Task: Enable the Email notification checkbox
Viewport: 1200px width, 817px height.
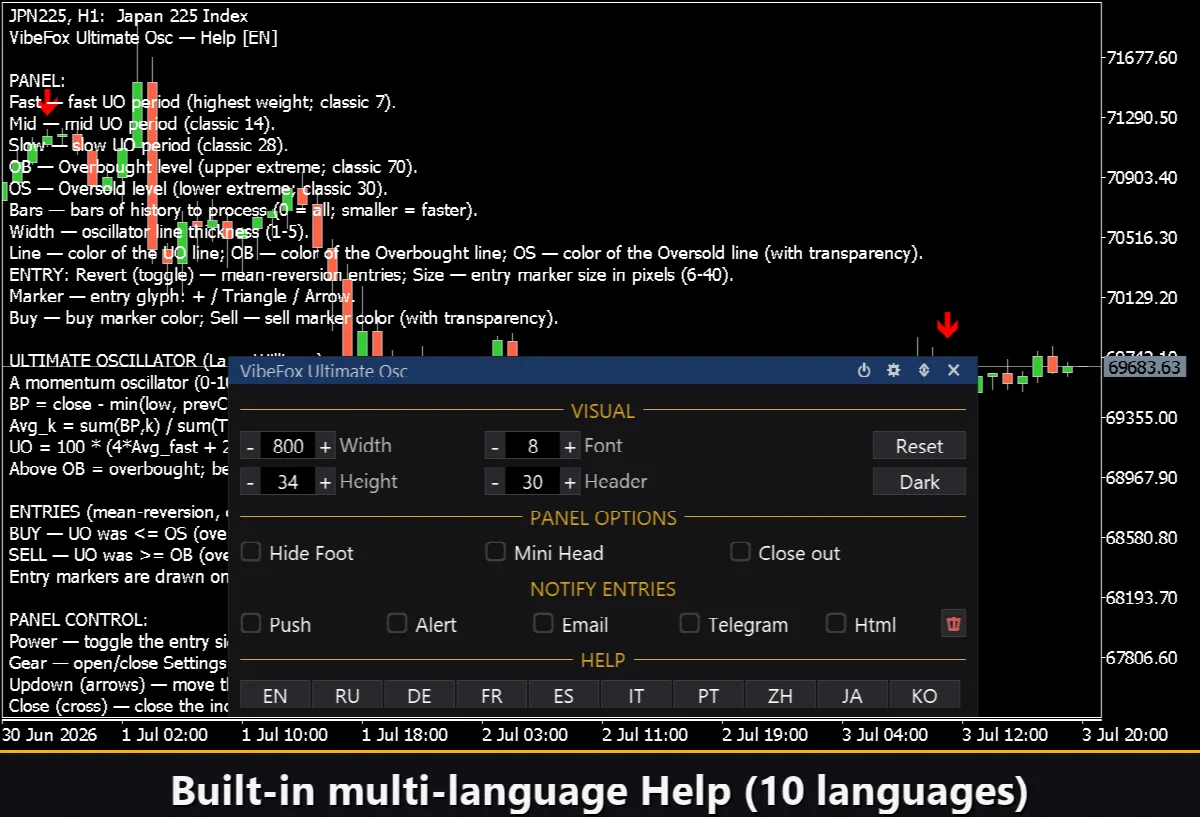Action: (543, 624)
